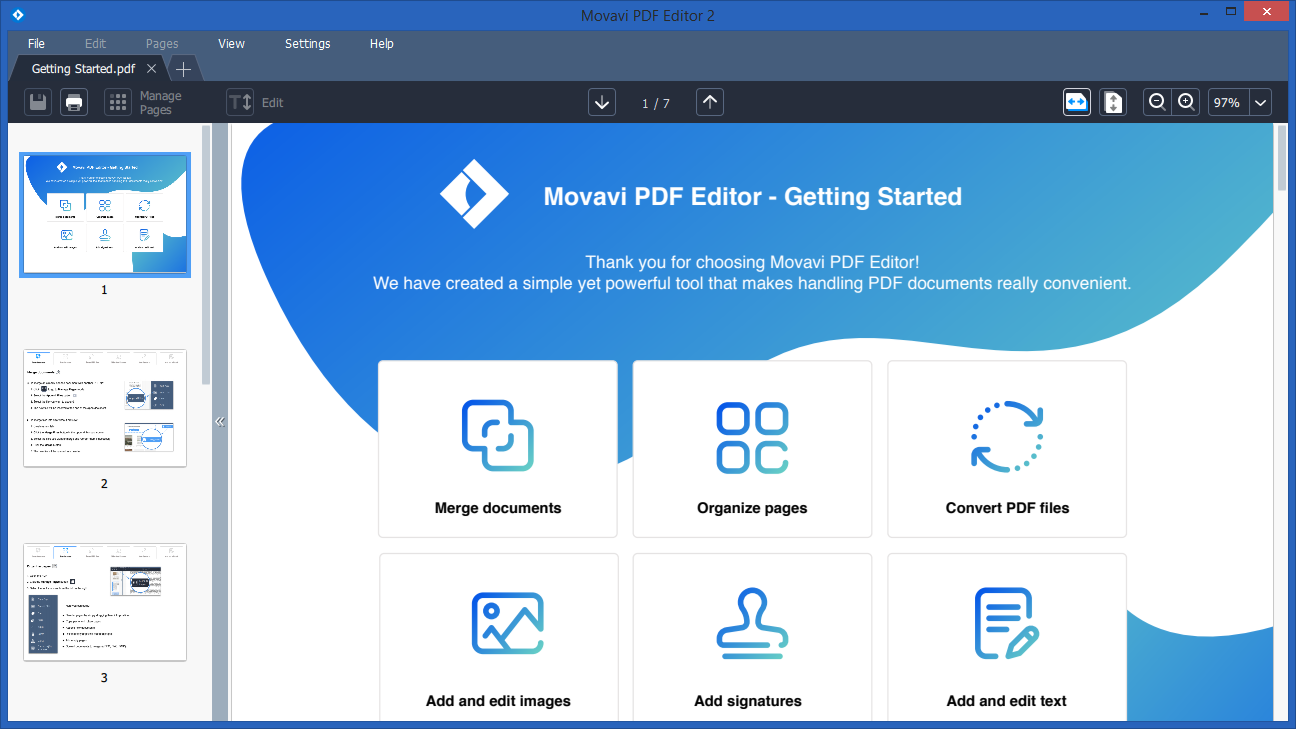Open the Settings menu

[308, 44]
